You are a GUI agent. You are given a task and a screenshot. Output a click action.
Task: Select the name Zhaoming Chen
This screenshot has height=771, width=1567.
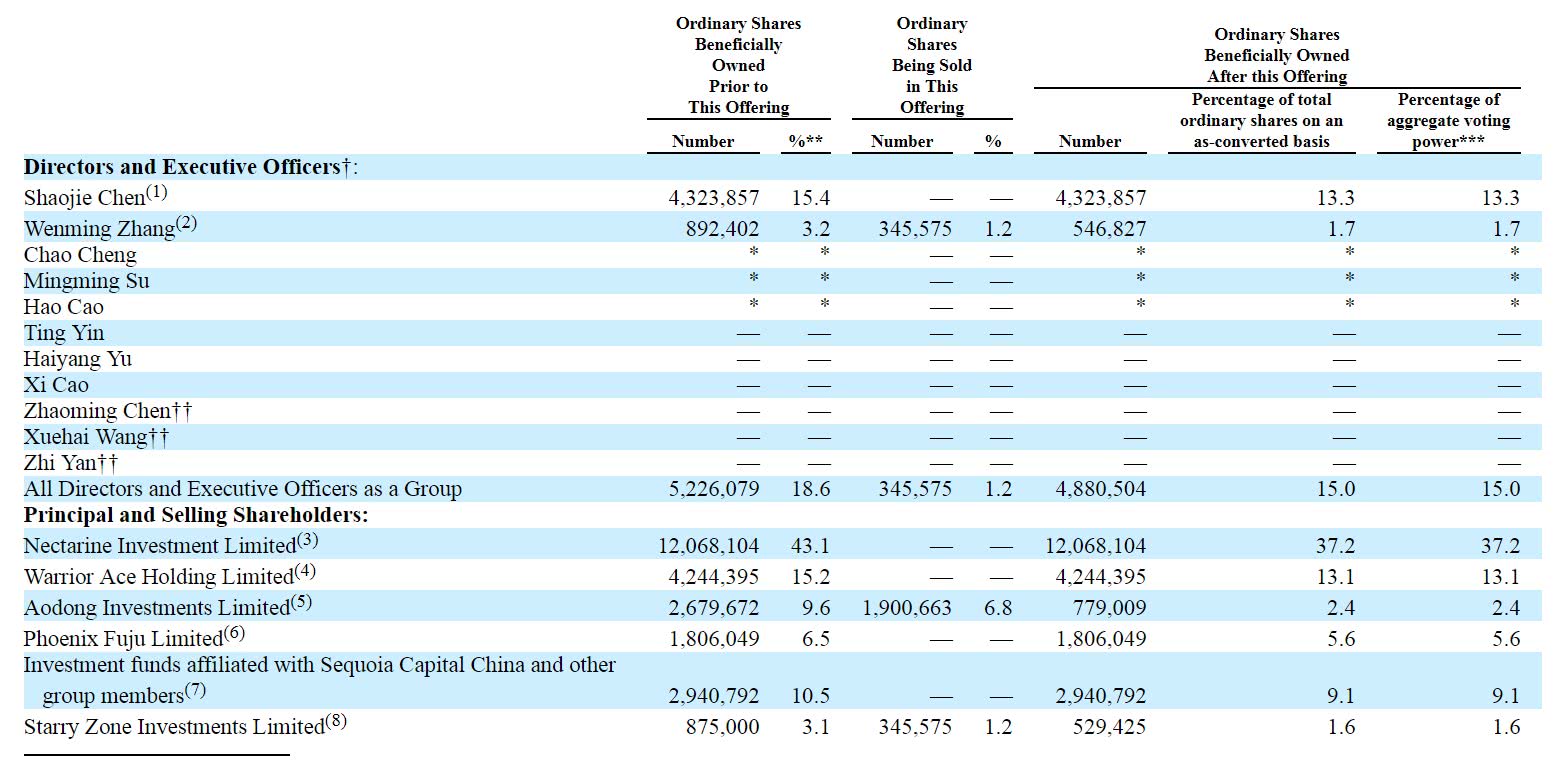point(98,411)
